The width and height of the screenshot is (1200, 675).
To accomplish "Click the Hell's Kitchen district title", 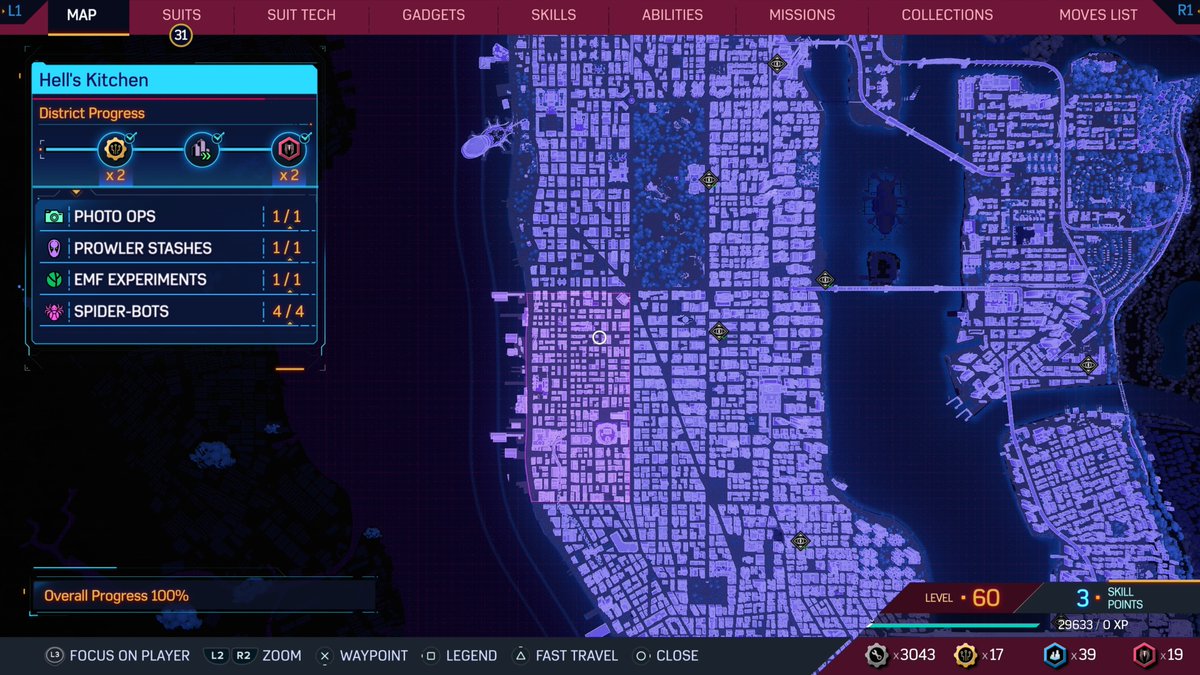I will (x=94, y=80).
